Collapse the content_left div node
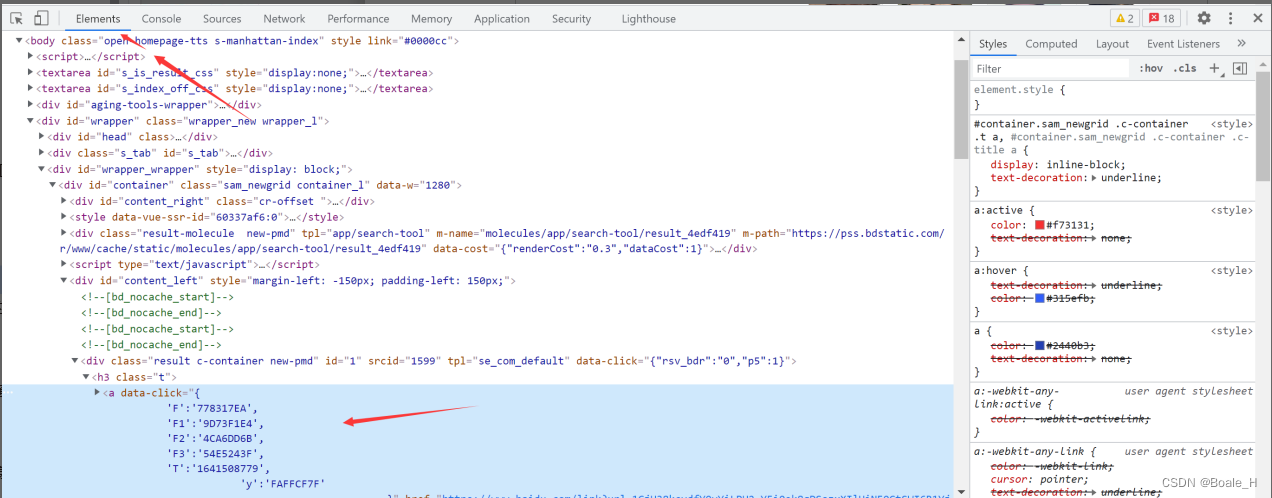This screenshot has width=1272, height=498. pos(64,281)
